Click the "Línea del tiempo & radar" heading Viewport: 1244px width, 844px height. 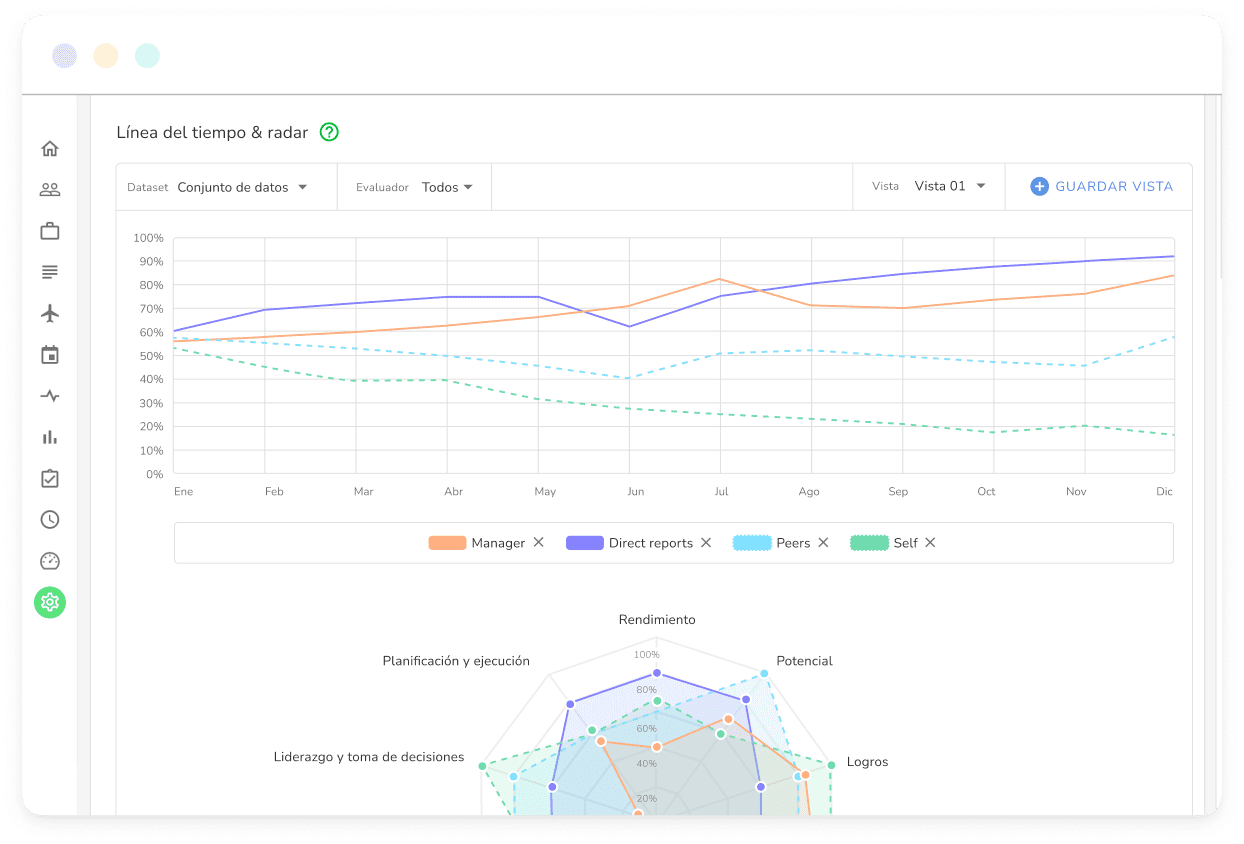click(213, 132)
